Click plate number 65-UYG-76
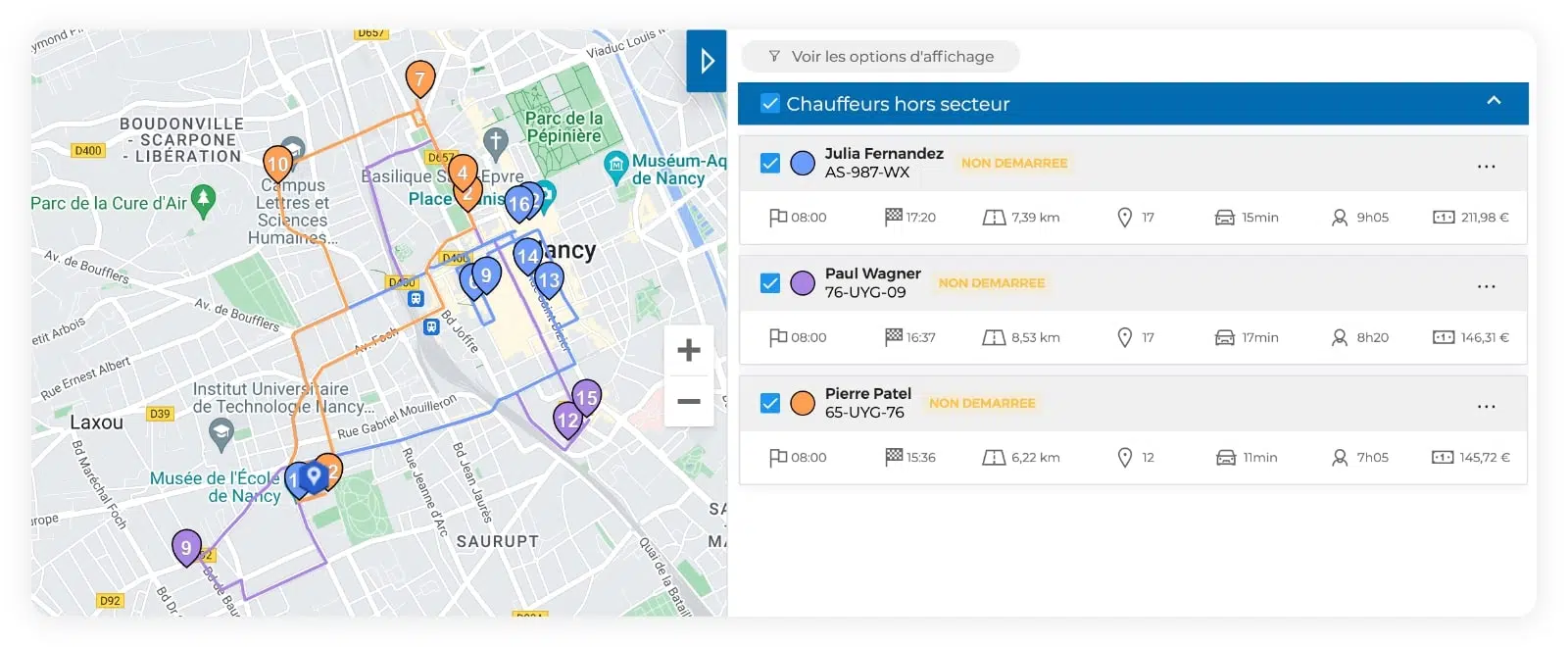The image size is (1568, 647). 864,413
